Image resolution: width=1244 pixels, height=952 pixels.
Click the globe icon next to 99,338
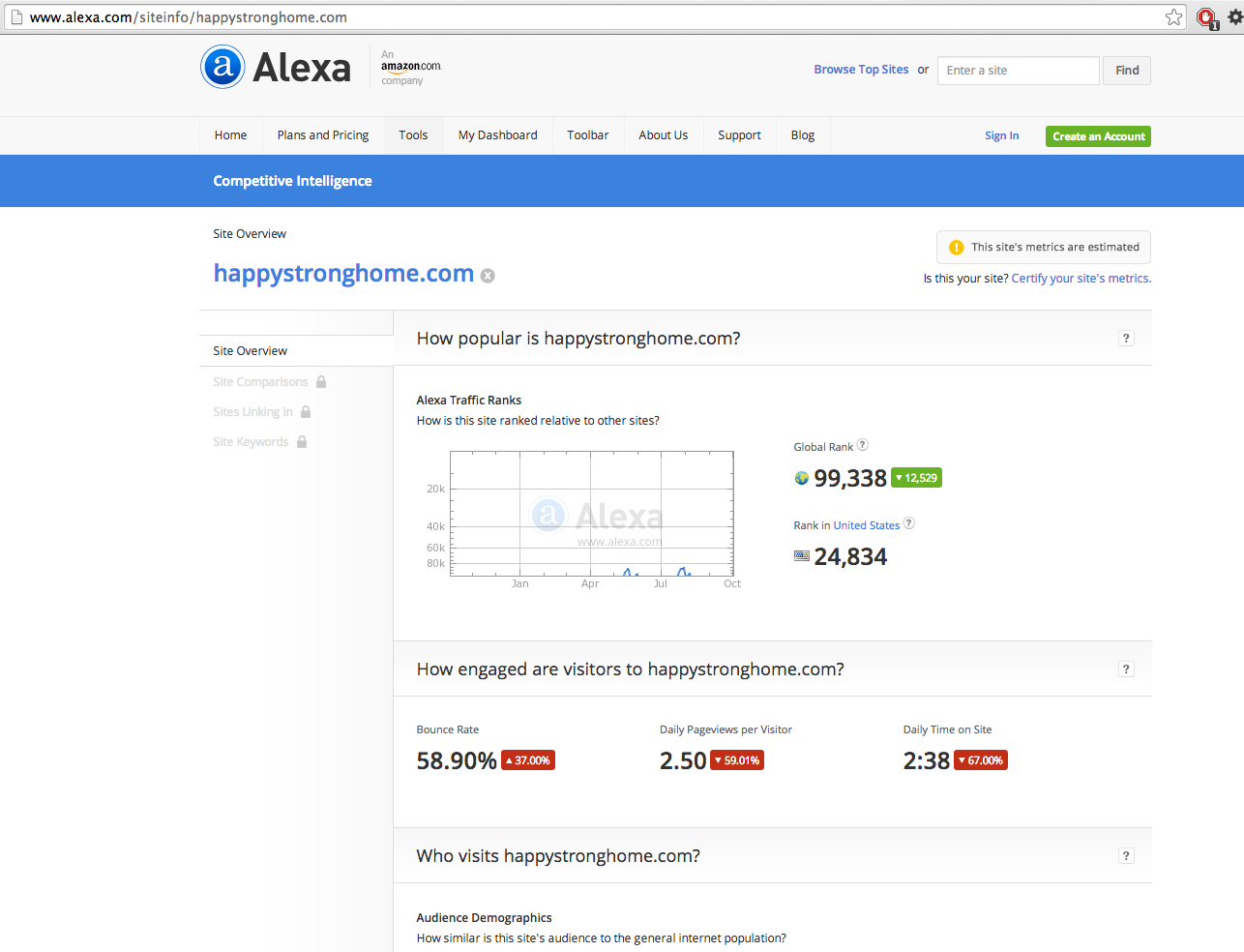801,478
